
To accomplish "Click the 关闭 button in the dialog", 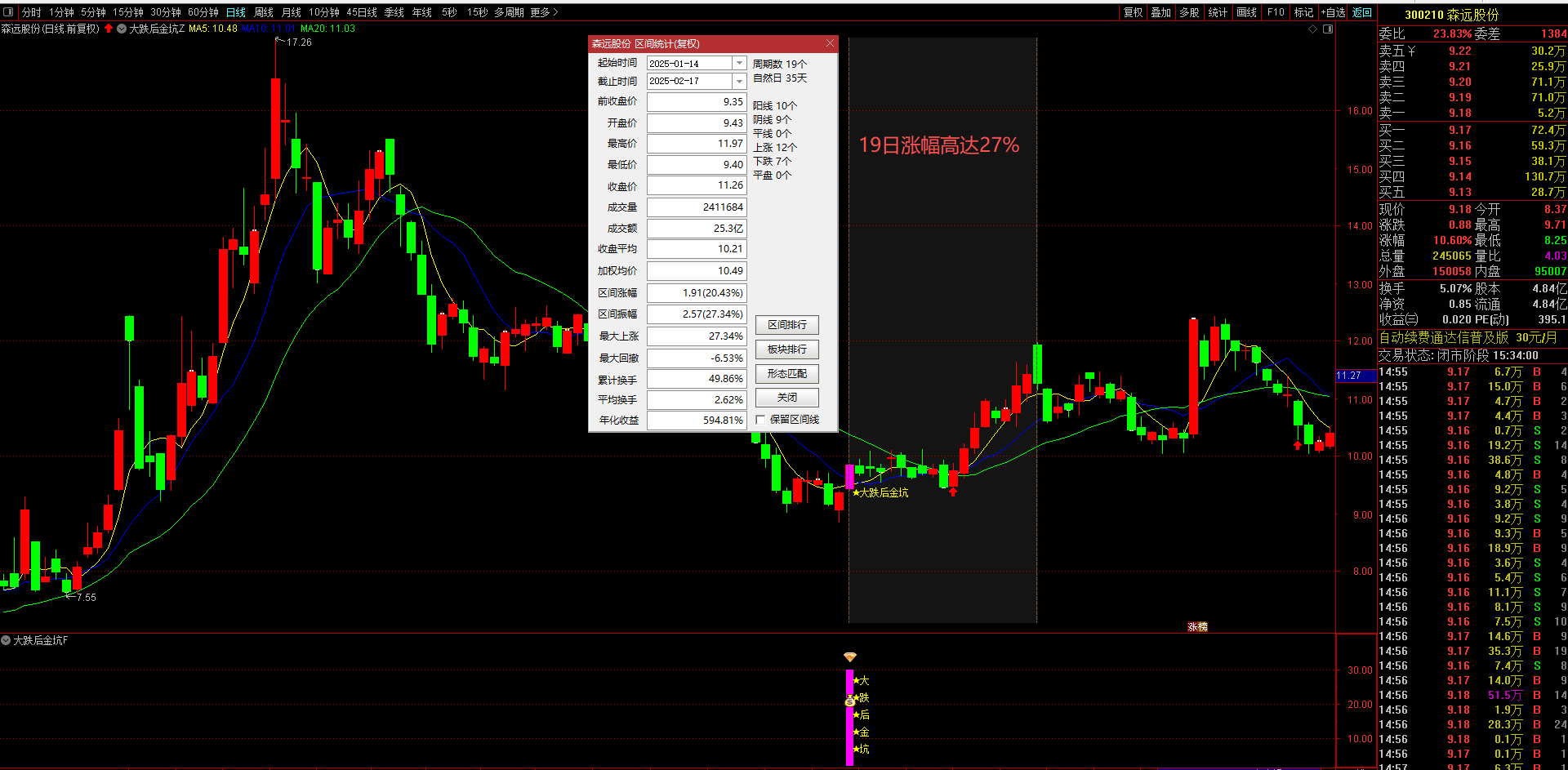I will click(787, 397).
